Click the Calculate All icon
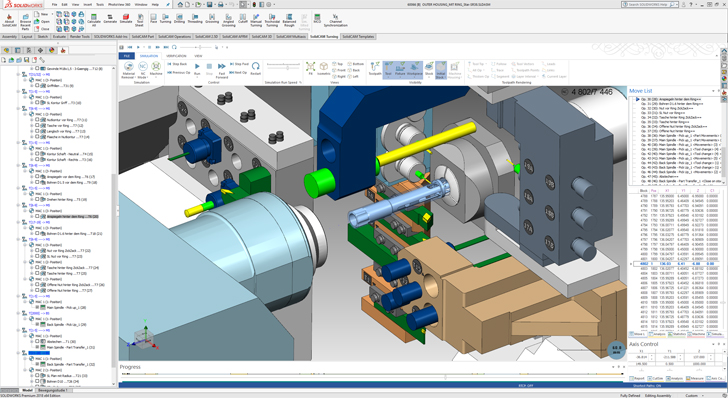Screen dimensions: 728x398 pyautogui.click(x=94, y=19)
